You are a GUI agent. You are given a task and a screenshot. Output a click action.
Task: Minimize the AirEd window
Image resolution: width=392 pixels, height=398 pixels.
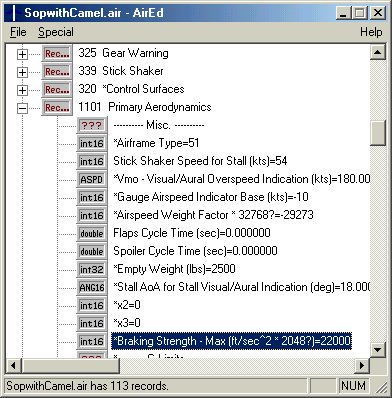(343, 13)
